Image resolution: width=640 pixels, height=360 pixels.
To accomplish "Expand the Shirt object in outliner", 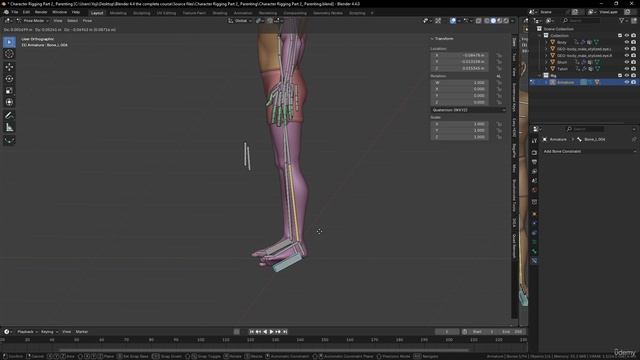I will (x=546, y=62).
